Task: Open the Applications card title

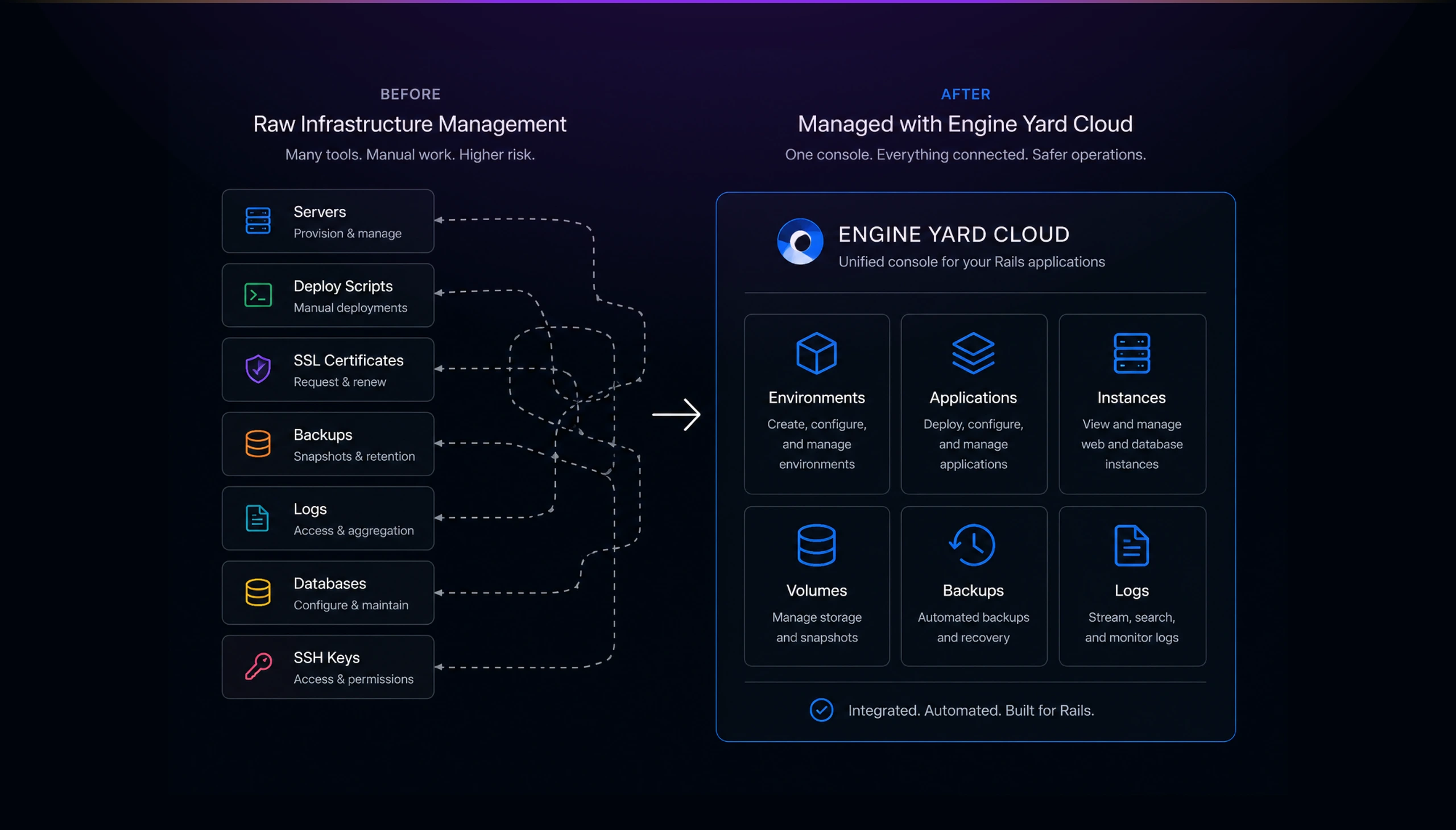Action: 973,397
